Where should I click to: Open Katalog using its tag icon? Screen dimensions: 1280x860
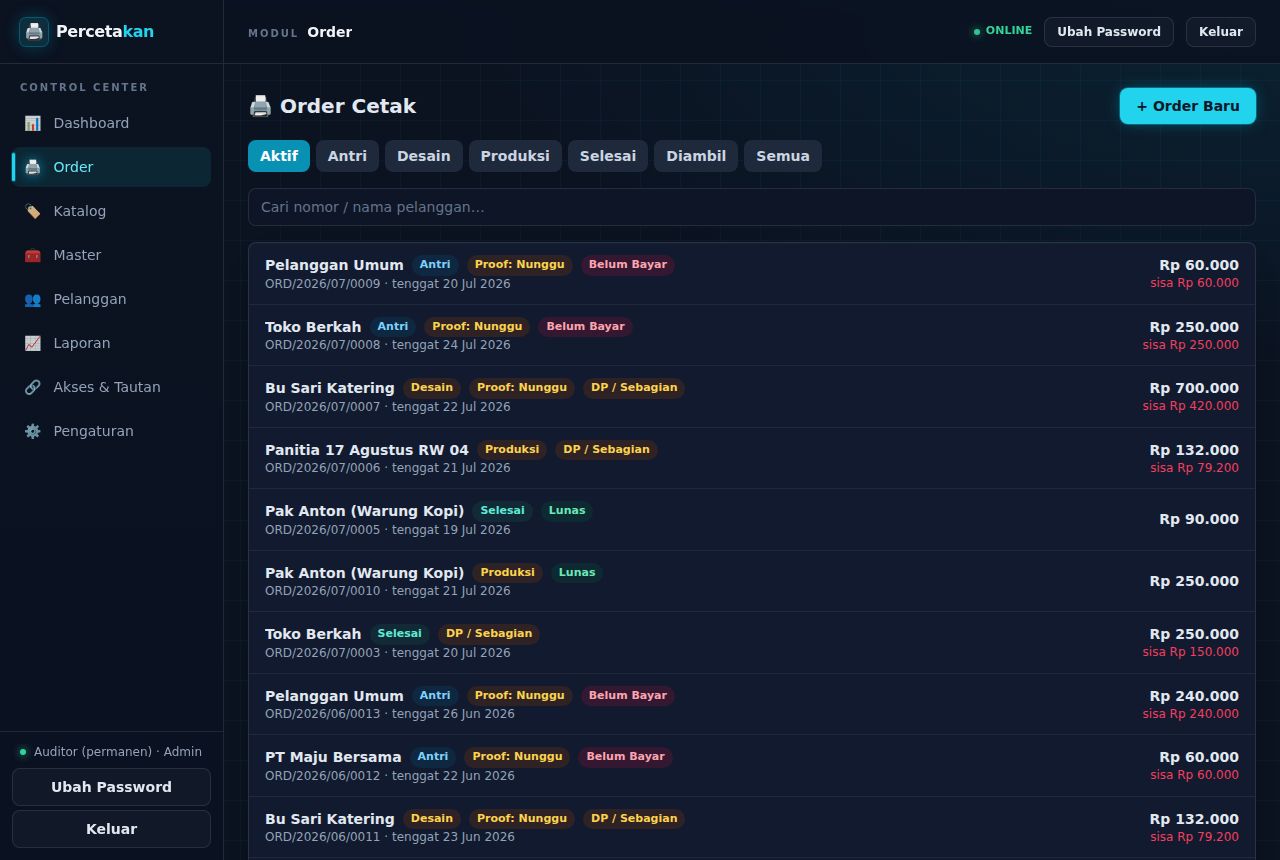33,211
